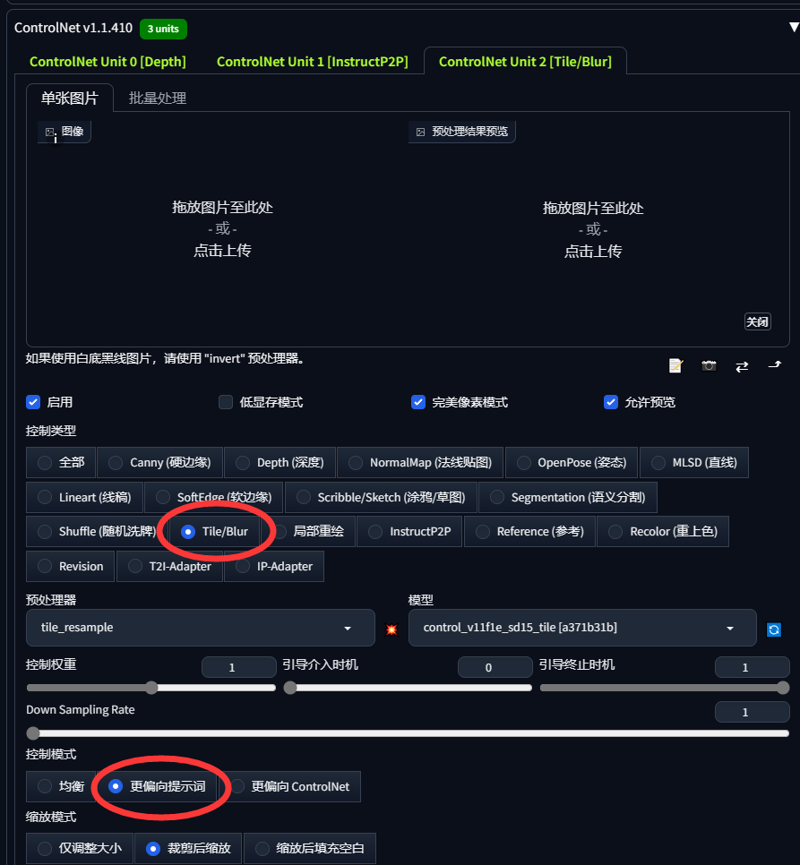Select T2I-Adapter control type radio
The width and height of the screenshot is (800, 865).
(169, 566)
